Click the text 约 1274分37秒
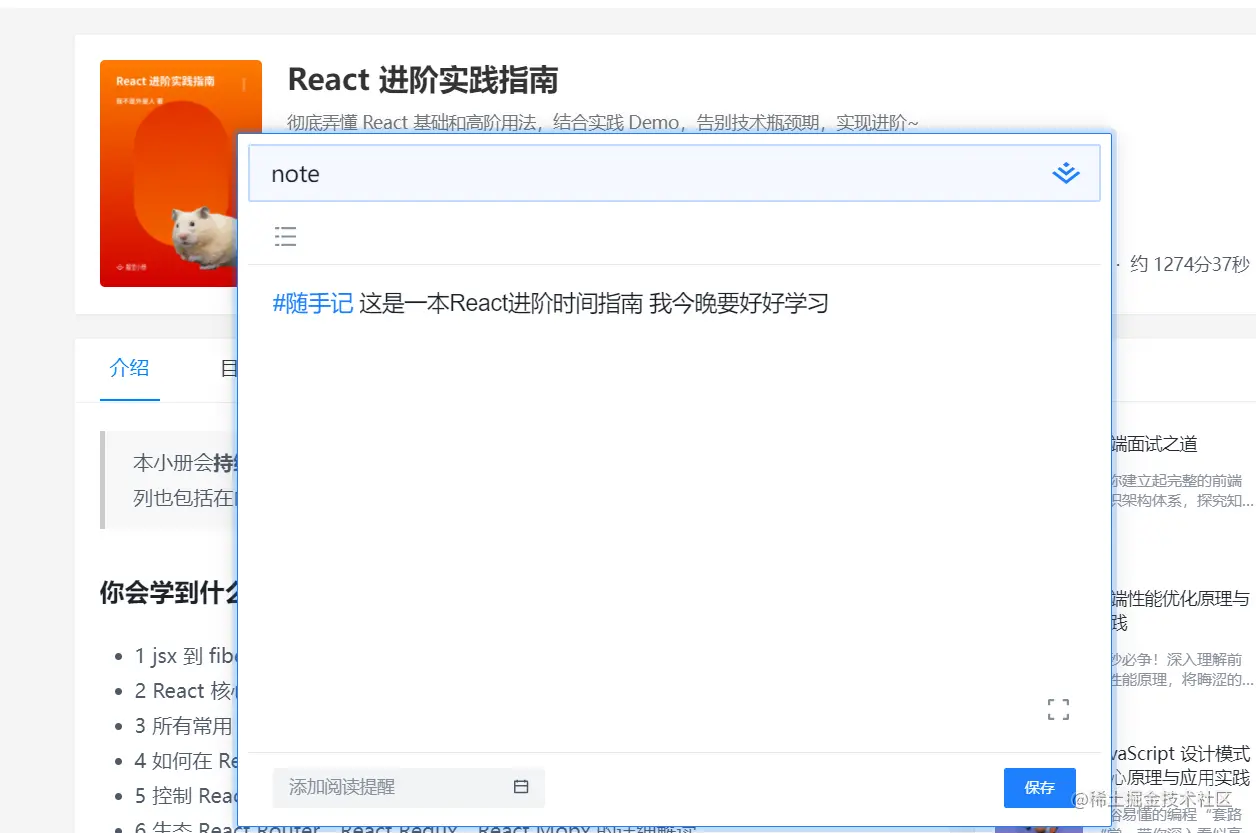 pos(1190,264)
